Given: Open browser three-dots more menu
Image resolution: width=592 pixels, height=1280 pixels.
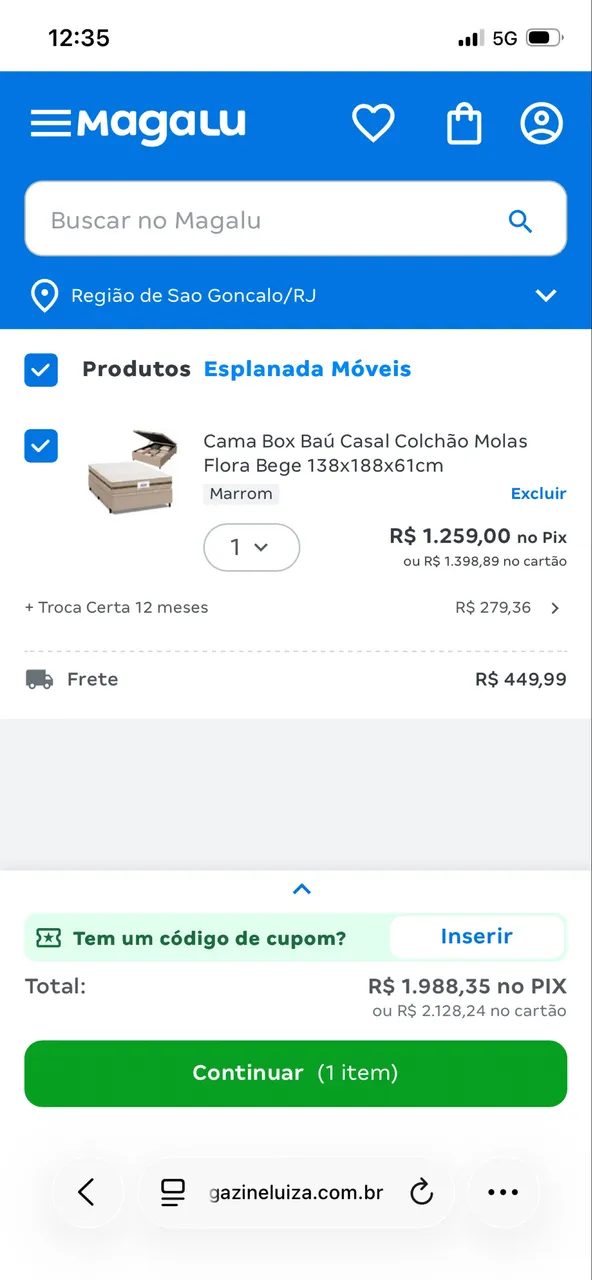Looking at the screenshot, I should tap(503, 1192).
